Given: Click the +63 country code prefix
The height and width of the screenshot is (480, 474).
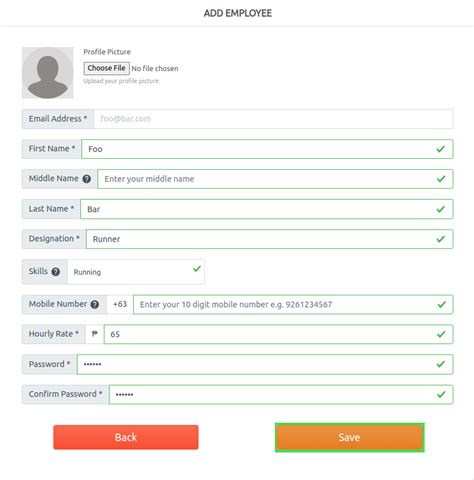Looking at the screenshot, I should click(x=120, y=304).
